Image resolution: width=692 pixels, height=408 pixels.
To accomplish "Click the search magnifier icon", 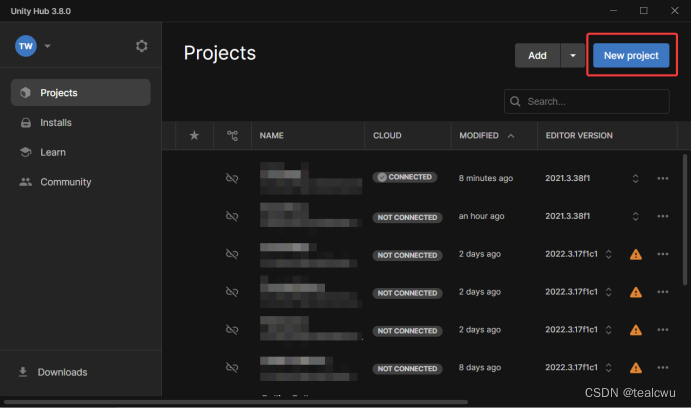I will 515,102.
